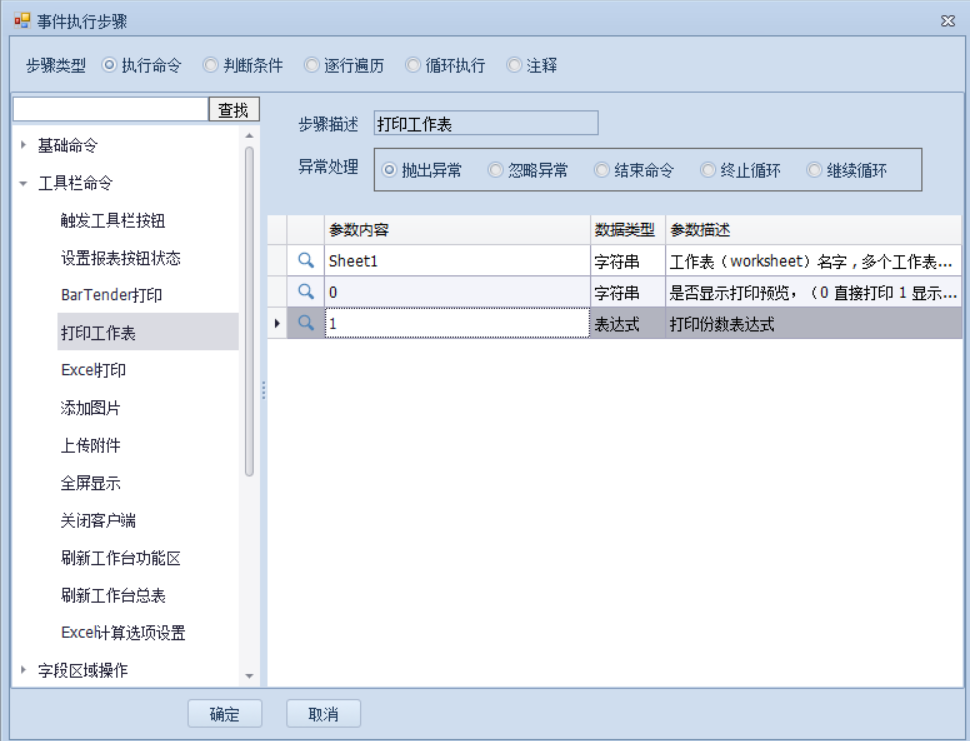Expand the 基础命令 tree node
The width and height of the screenshot is (970, 741).
point(24,145)
